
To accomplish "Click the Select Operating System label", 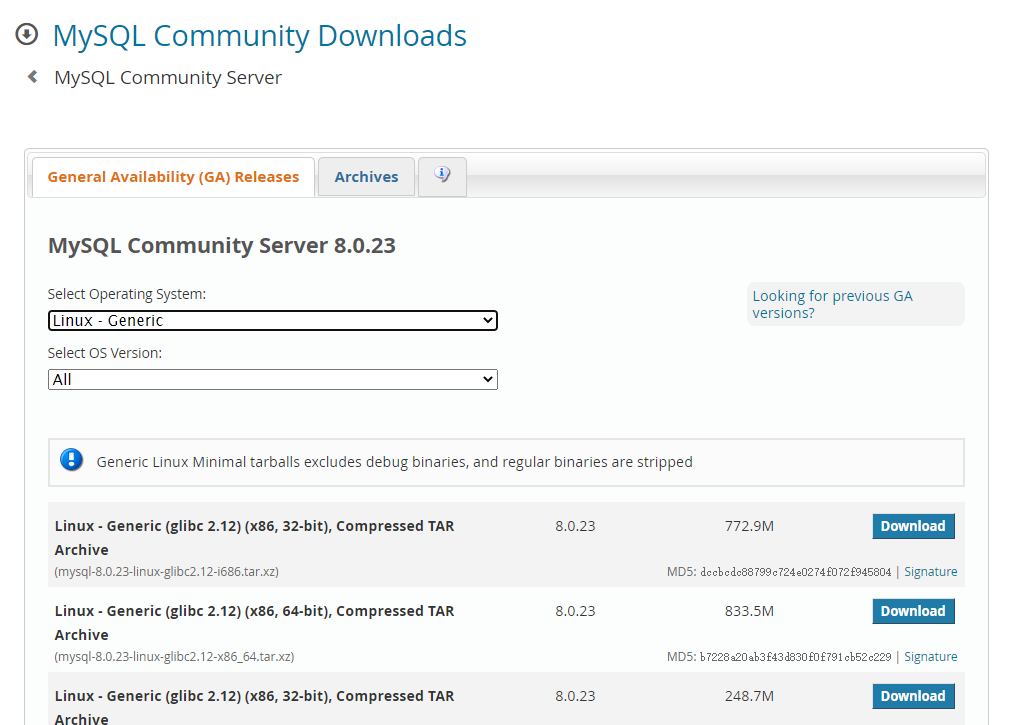I will pos(126,294).
